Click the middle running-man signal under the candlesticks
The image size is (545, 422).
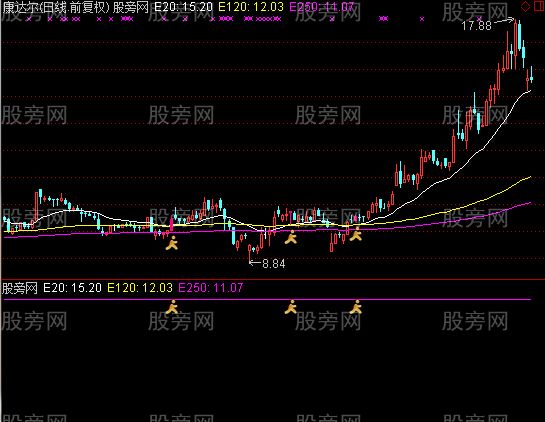(x=291, y=237)
